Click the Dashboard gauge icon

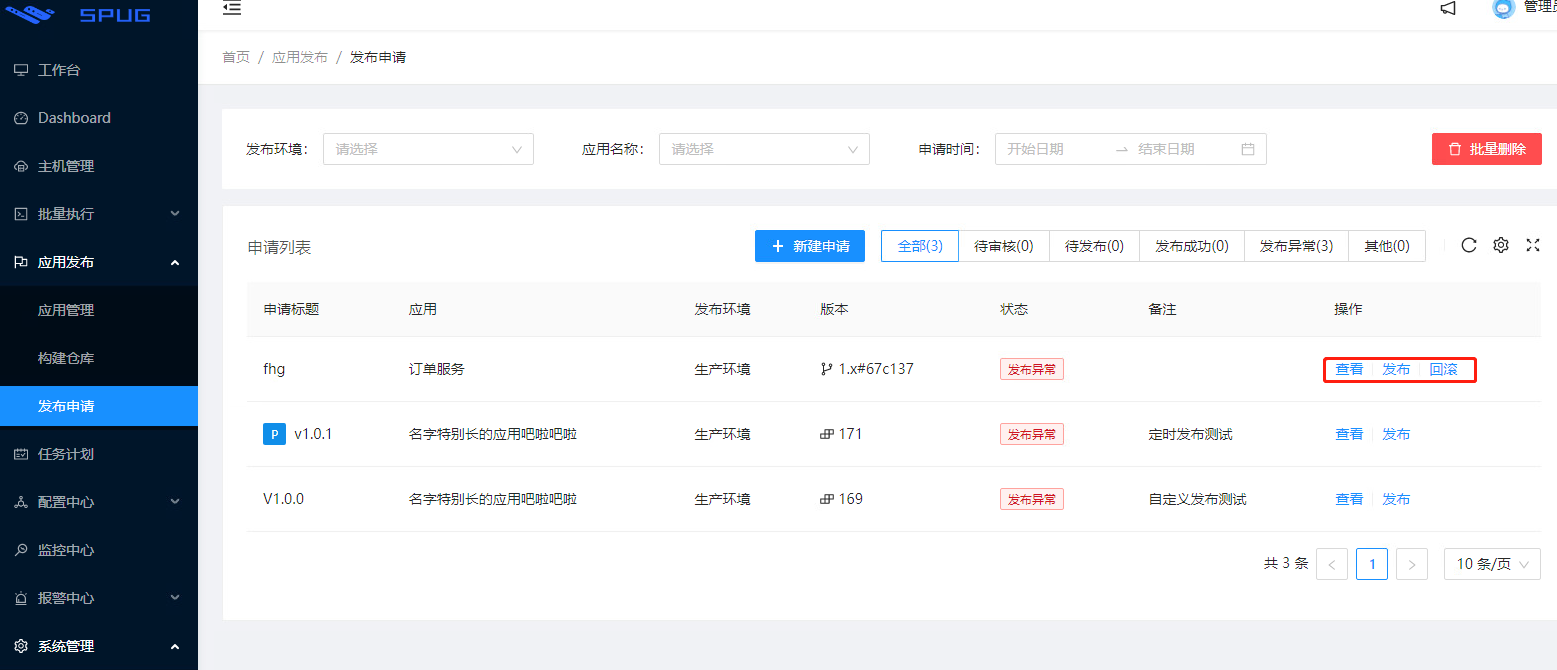click(21, 118)
